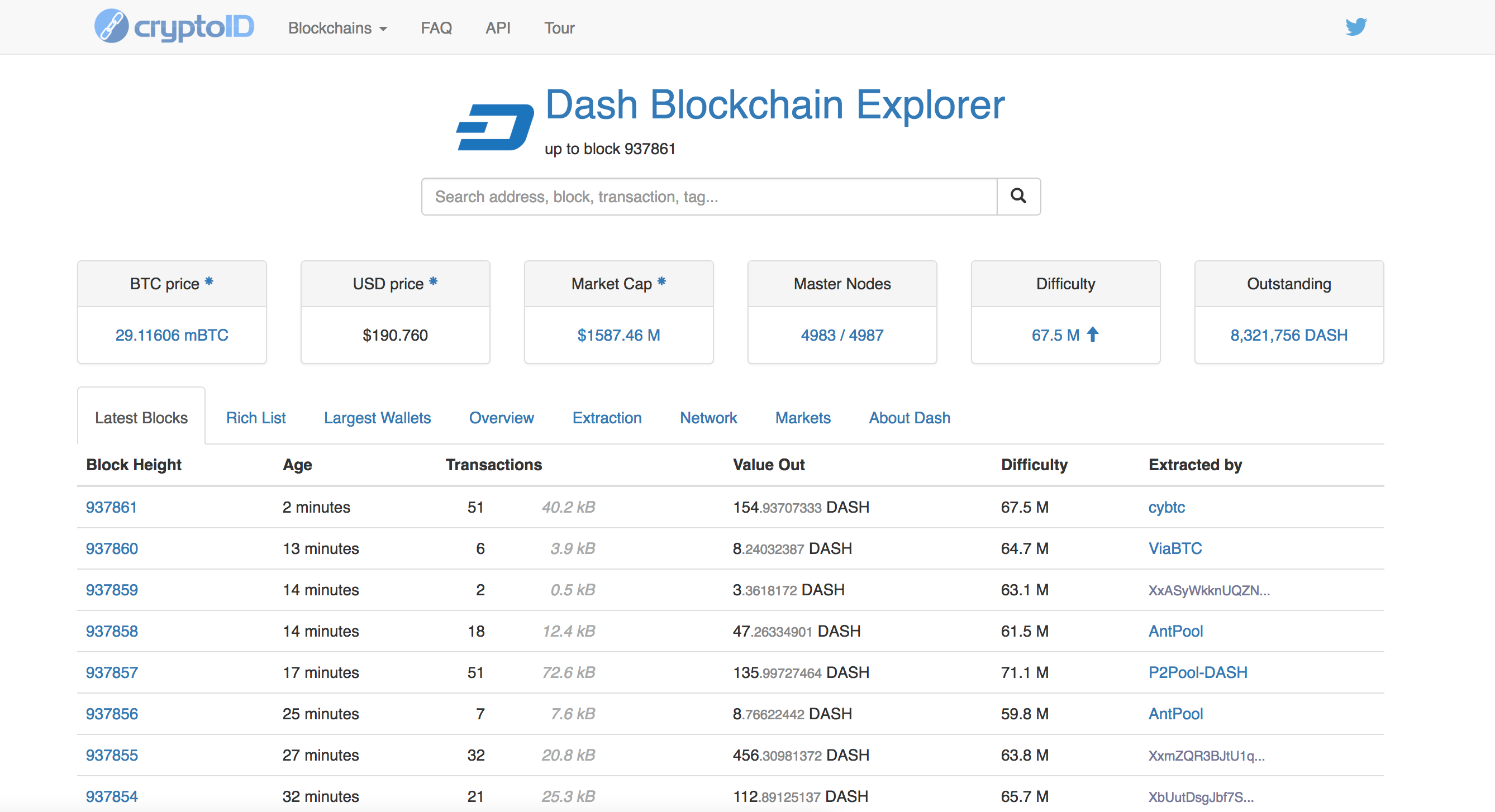Click the Transactions column header
1495x812 pixels.
tap(493, 465)
